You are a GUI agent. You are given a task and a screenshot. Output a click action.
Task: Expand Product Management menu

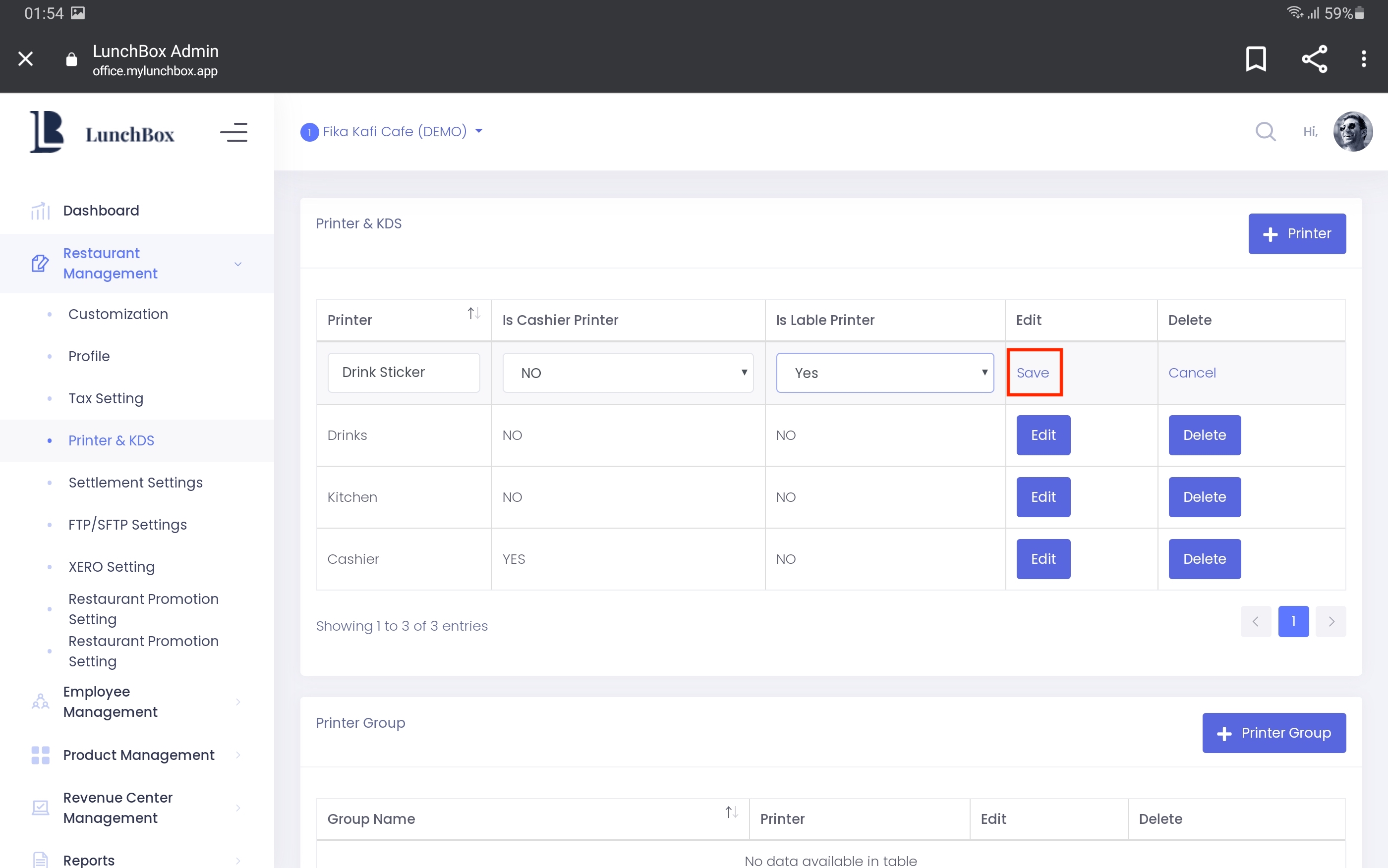coord(137,755)
